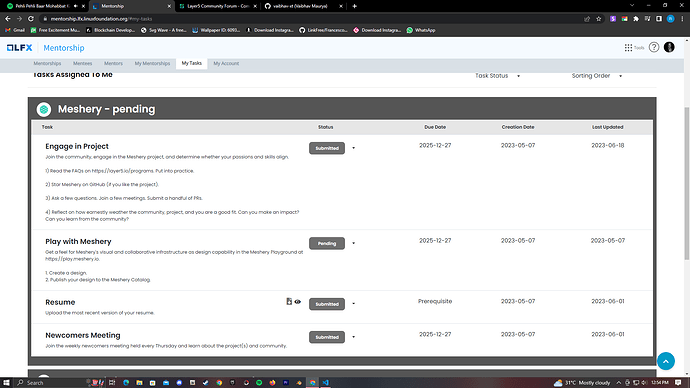Toggle Resume preview eye icon
690x388 pixels.
click(298, 302)
